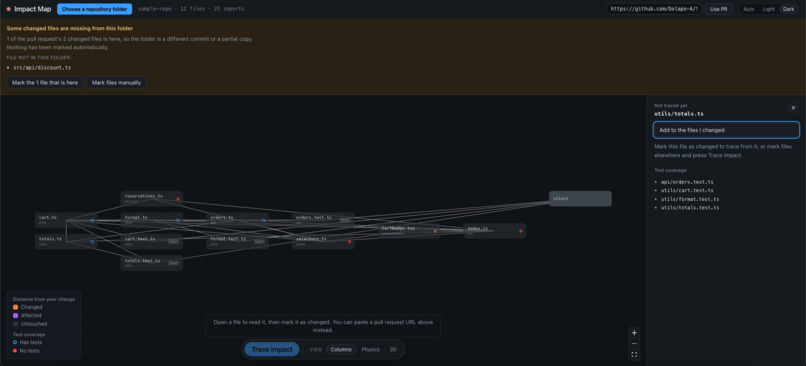Click the Has tests legend ring
The width and height of the screenshot is (806, 366).
tap(15, 342)
